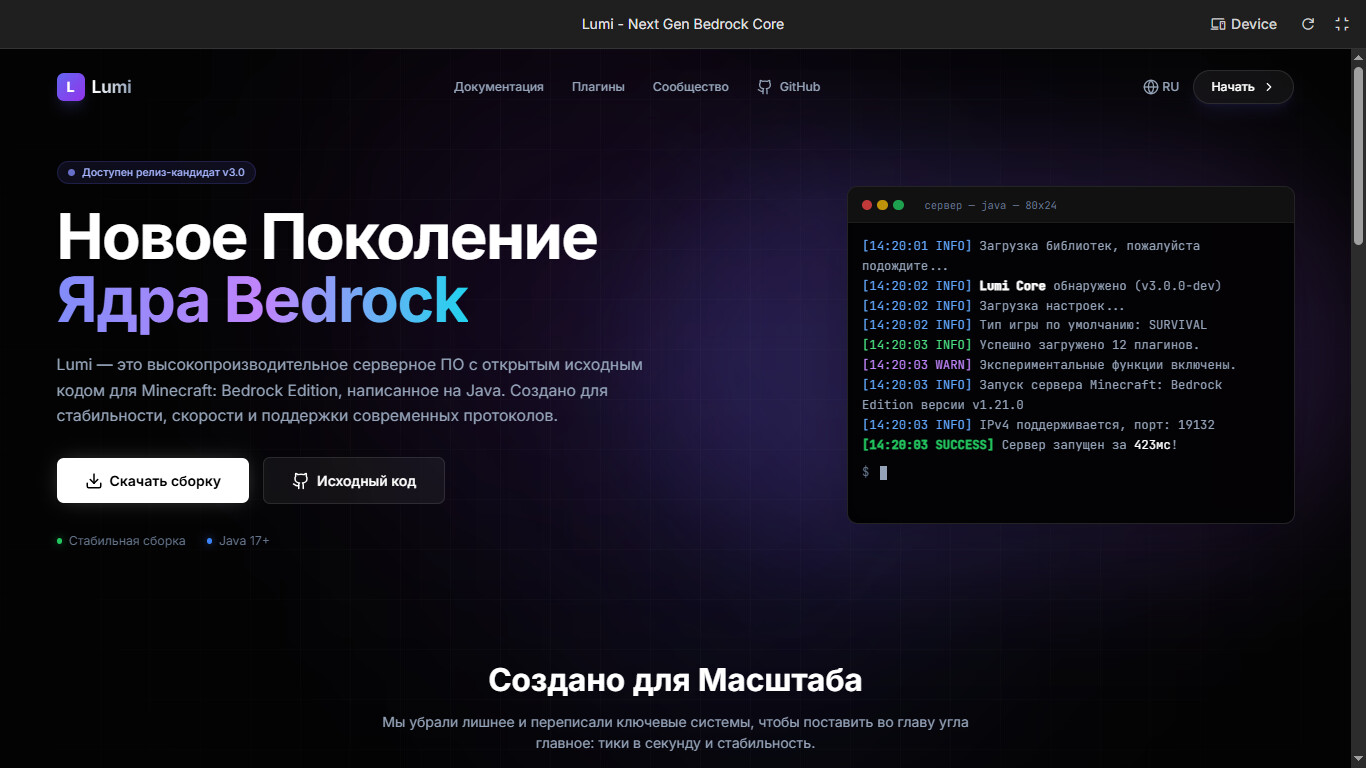Click the green dot on the terminal window
The height and width of the screenshot is (768, 1366).
click(x=898, y=204)
